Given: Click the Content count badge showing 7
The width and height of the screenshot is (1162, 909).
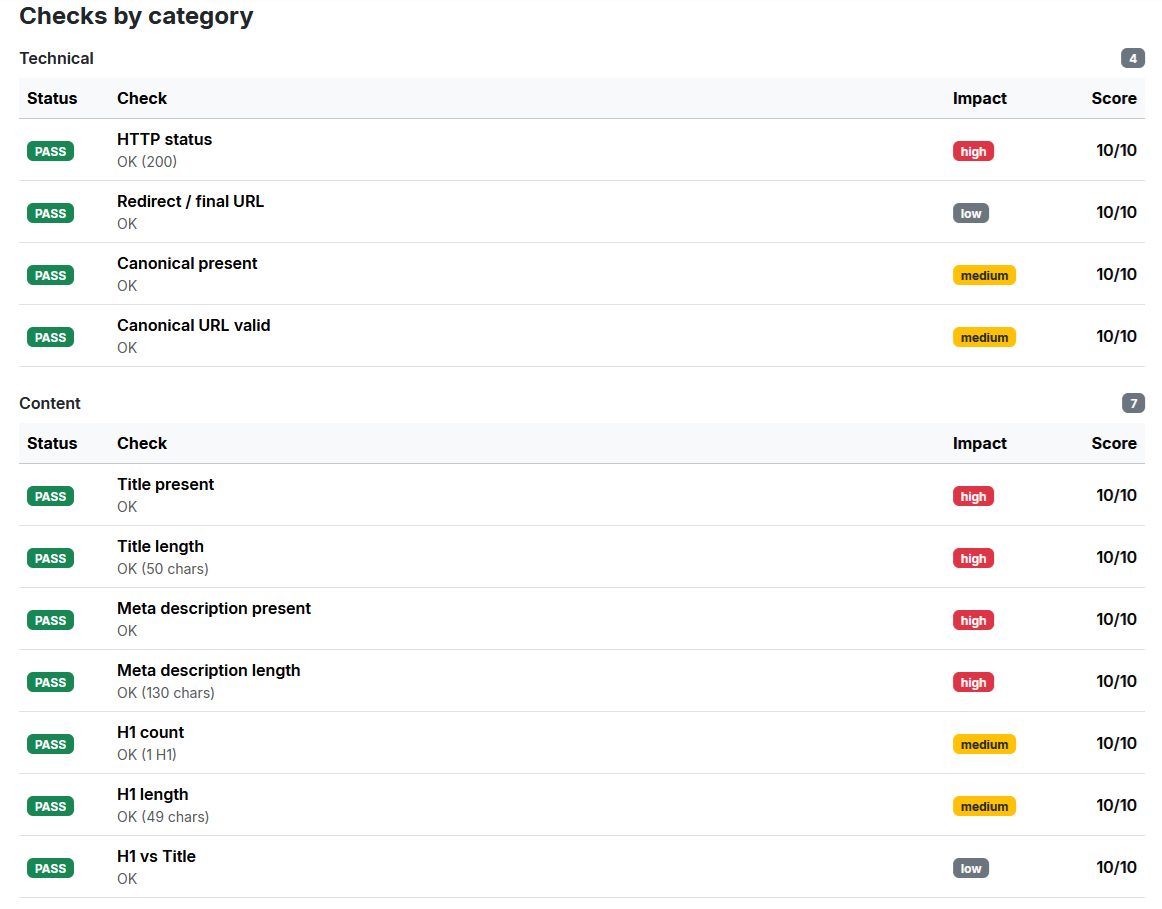Looking at the screenshot, I should point(1132,404).
